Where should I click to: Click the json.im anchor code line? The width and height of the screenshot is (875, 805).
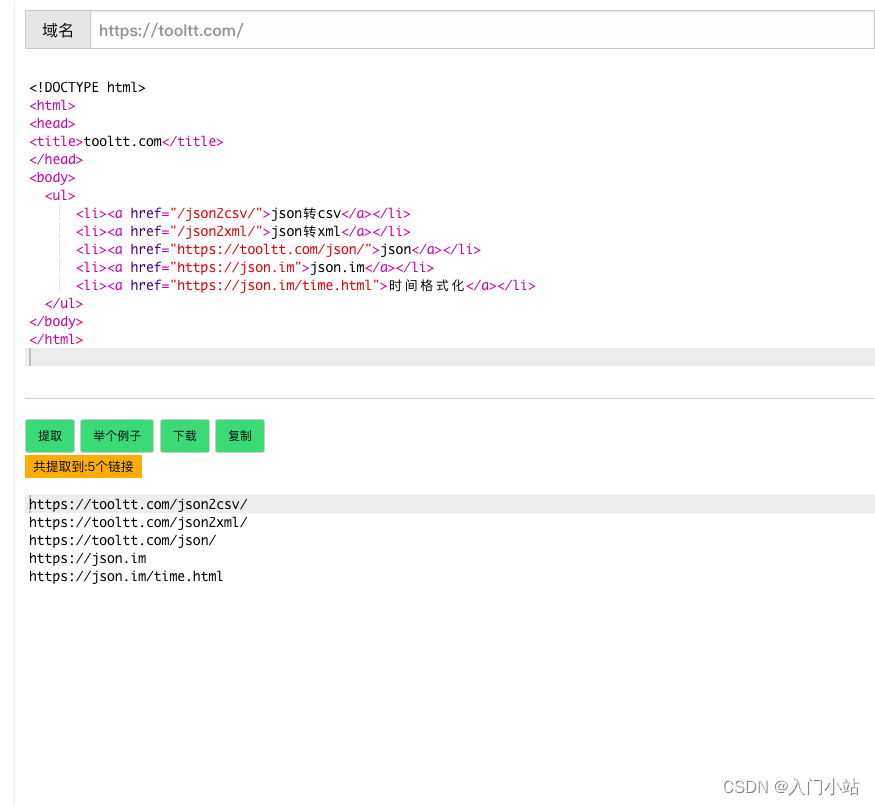point(255,267)
